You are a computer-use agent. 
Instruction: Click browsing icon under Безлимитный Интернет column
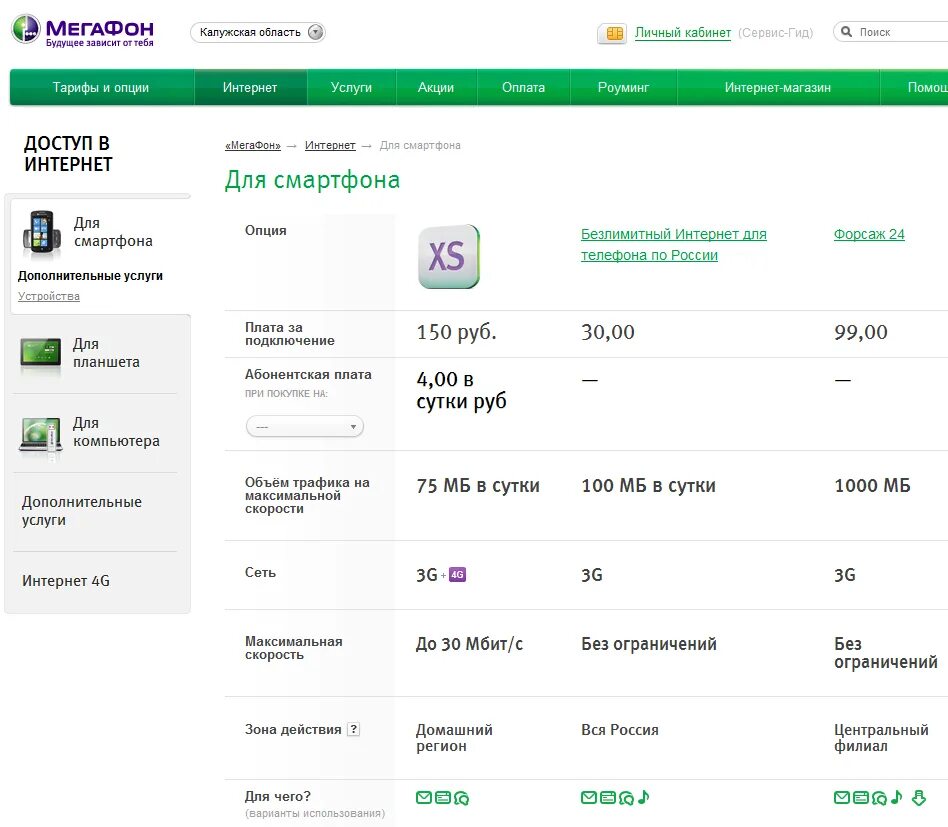click(x=608, y=797)
